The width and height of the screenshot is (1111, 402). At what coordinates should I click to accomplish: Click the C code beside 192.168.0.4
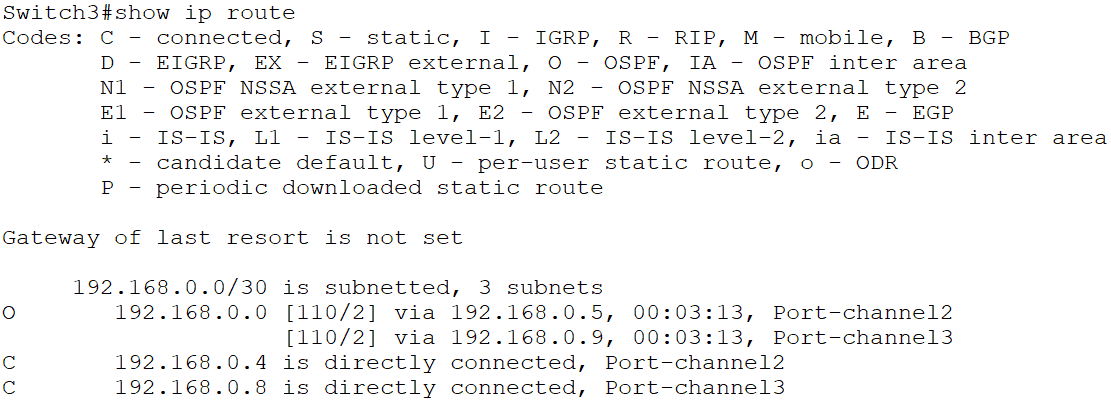pyautogui.click(x=9, y=363)
